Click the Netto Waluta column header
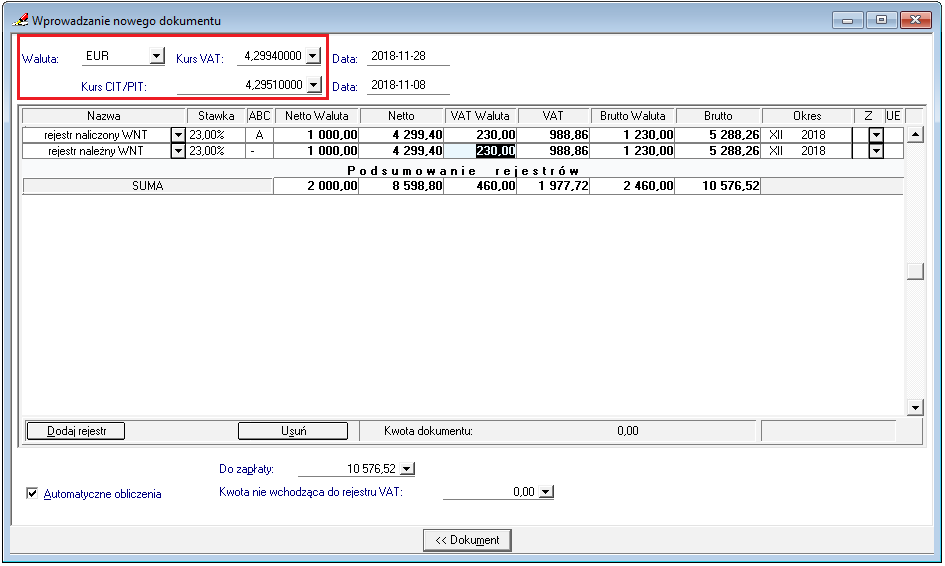This screenshot has width=945, height=566. 317,116
